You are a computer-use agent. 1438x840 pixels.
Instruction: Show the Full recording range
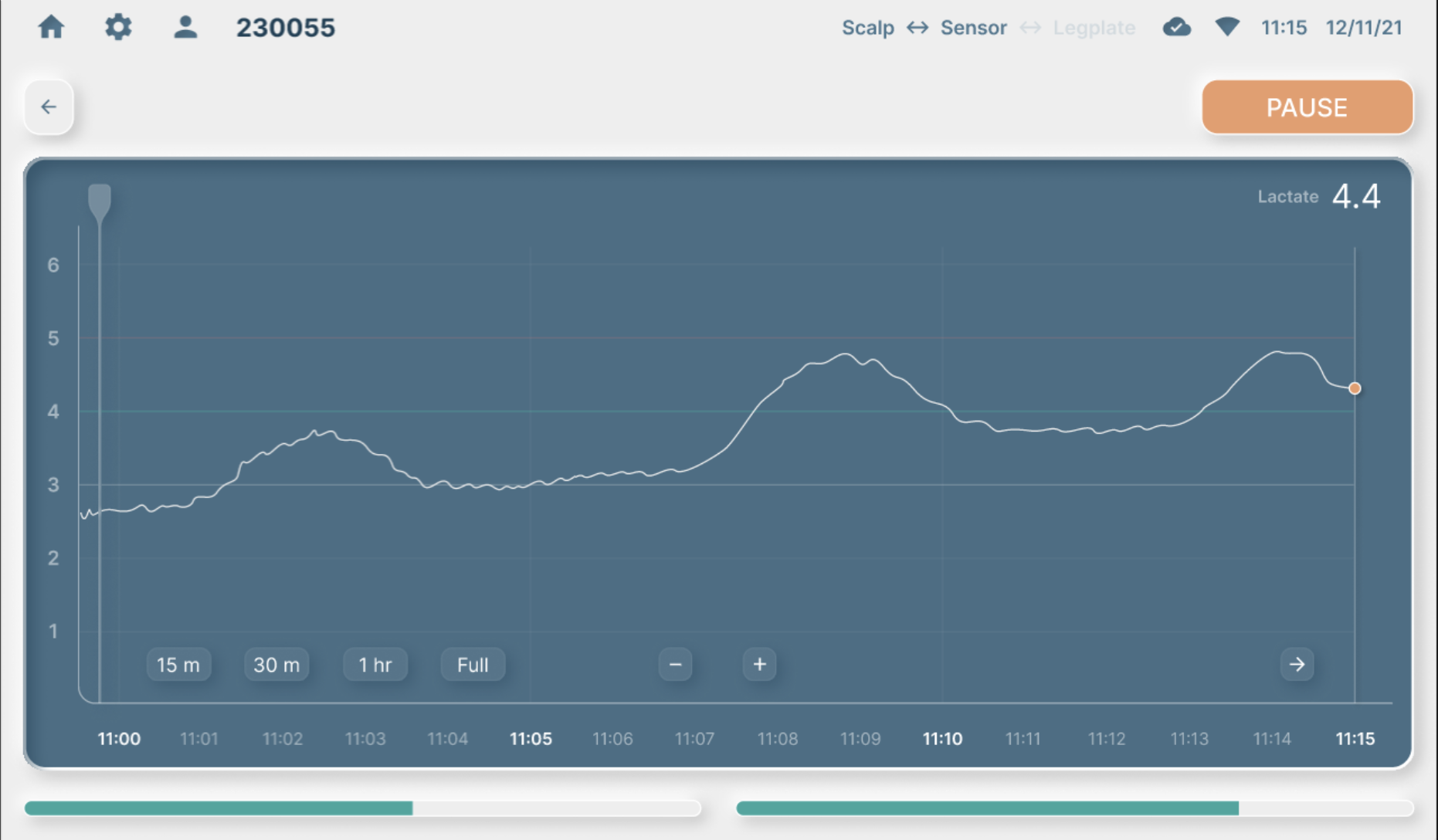point(473,665)
